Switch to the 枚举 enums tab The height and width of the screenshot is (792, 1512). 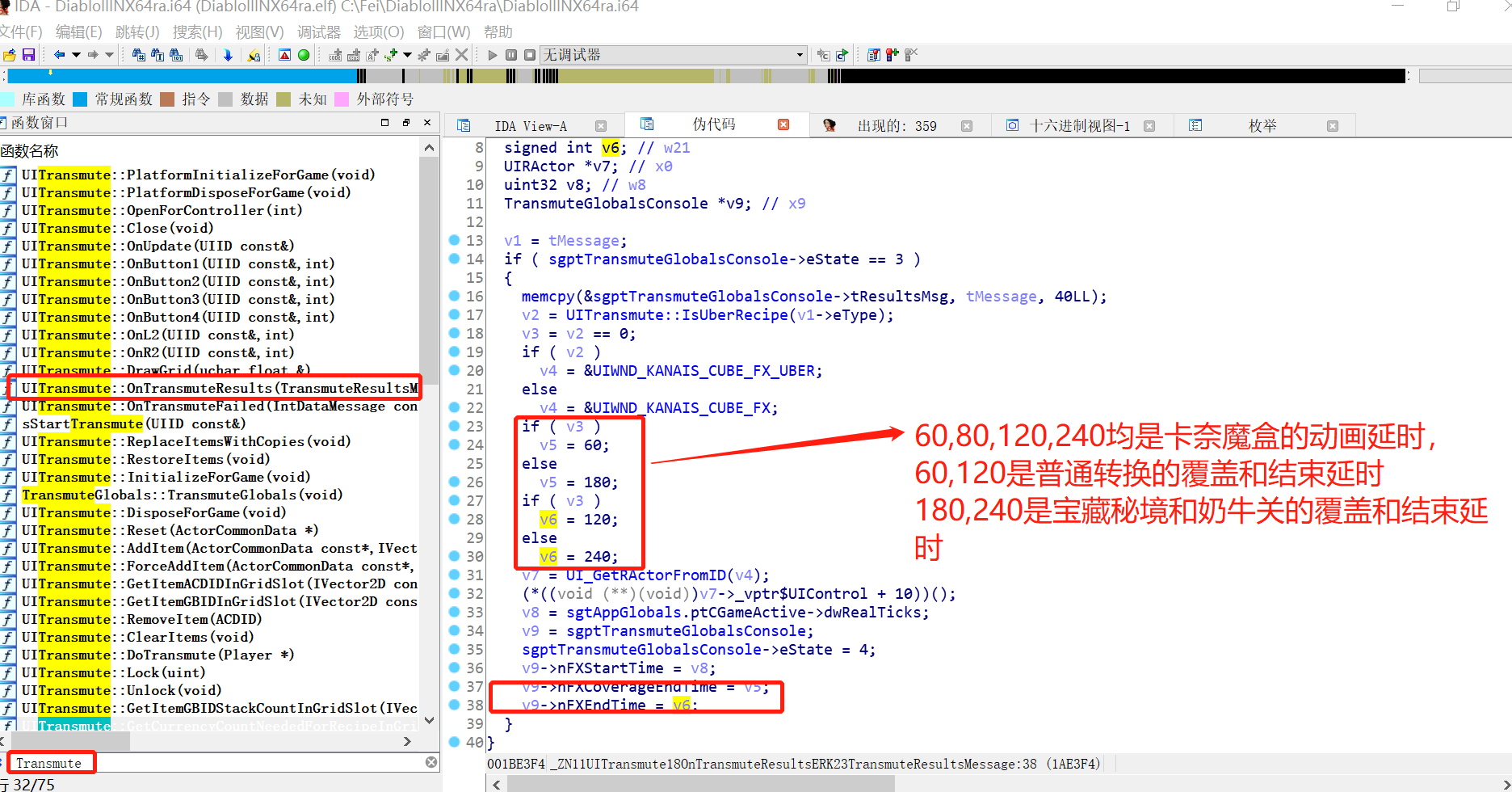point(1262,126)
